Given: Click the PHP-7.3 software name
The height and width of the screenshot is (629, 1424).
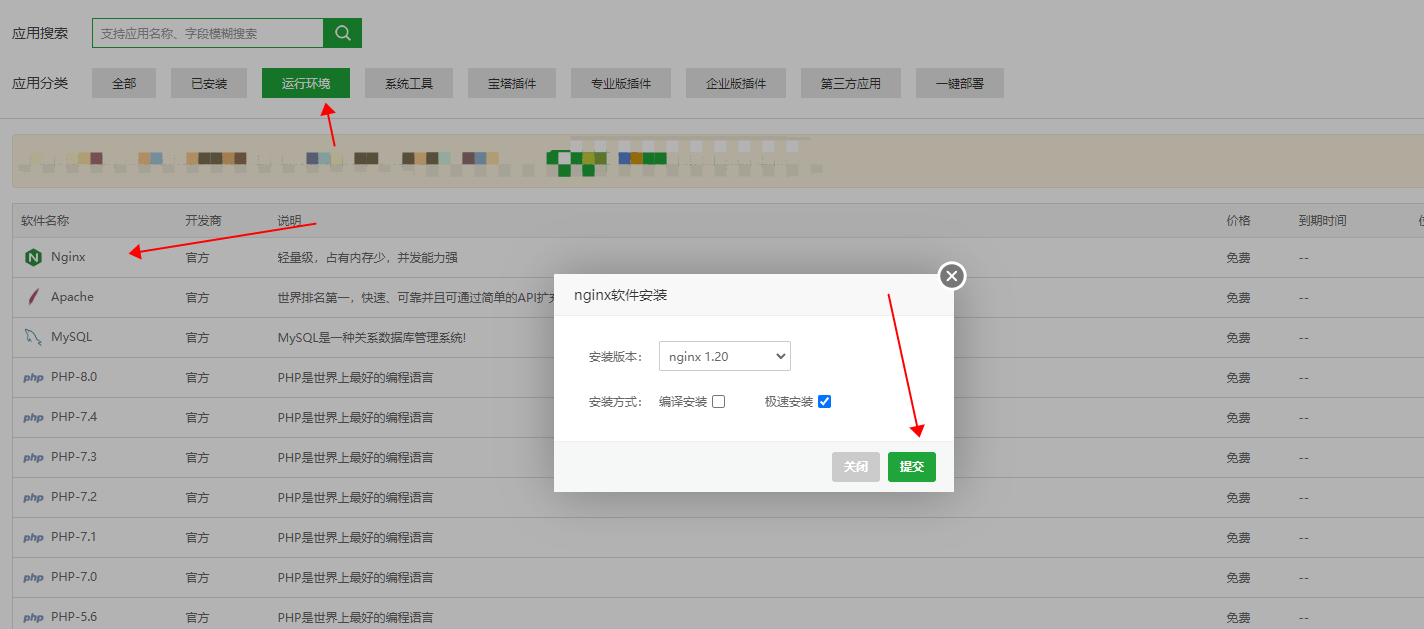Looking at the screenshot, I should [x=74, y=457].
